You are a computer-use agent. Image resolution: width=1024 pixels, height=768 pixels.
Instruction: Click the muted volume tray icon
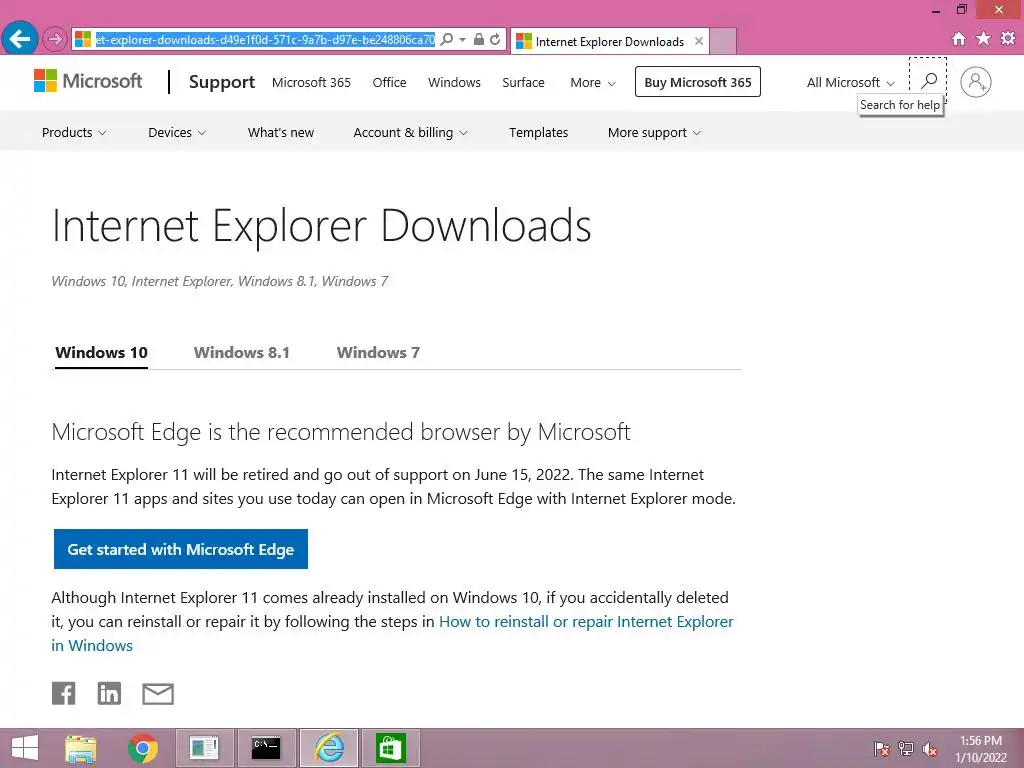[930, 750]
